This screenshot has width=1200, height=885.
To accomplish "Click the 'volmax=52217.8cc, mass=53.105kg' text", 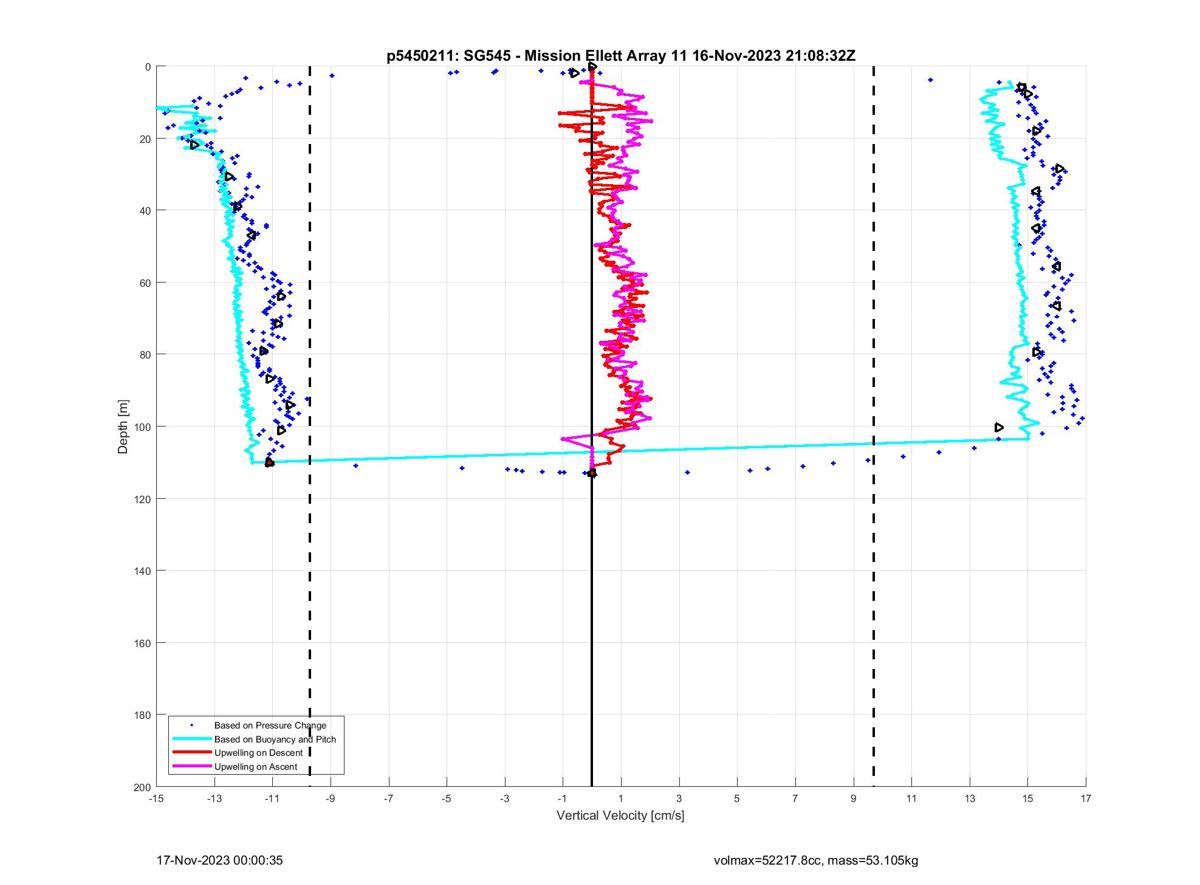I will coord(815,860).
